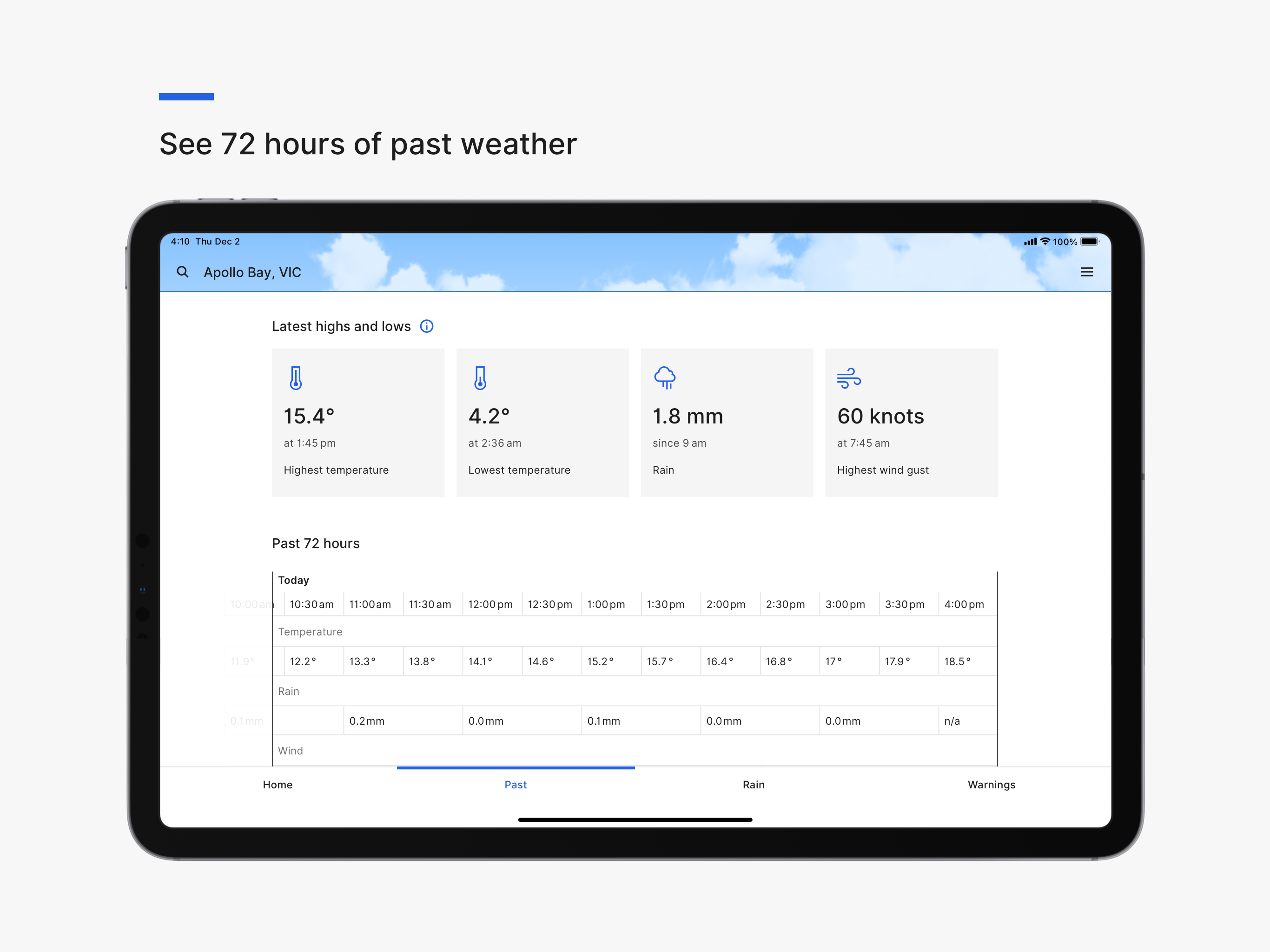
Task: Select the 4.2° lowest temperature card
Action: coord(542,423)
